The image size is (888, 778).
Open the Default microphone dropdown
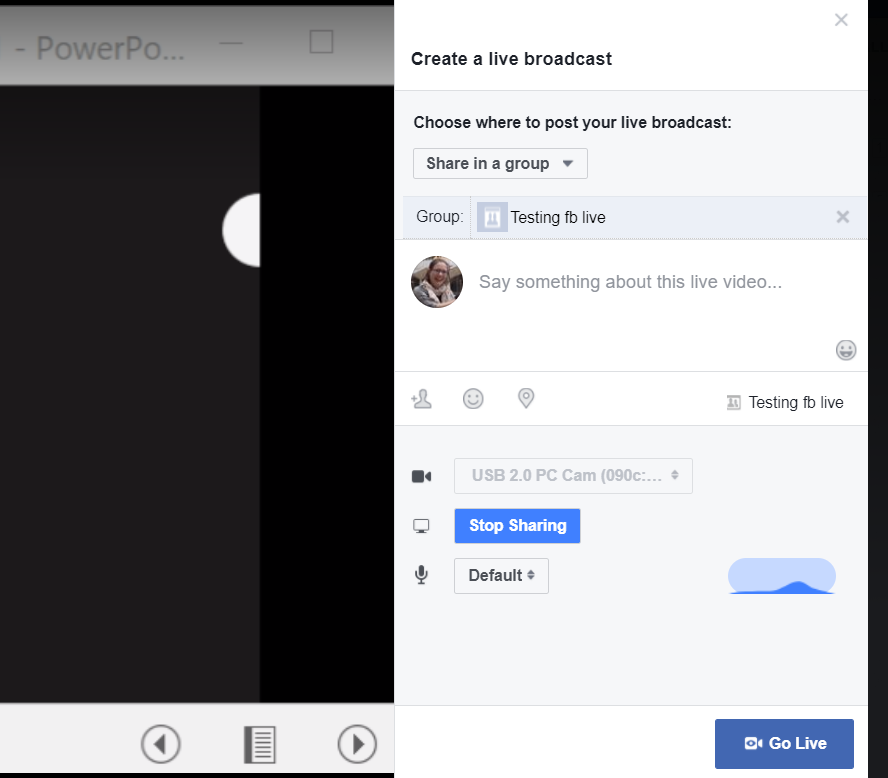501,576
